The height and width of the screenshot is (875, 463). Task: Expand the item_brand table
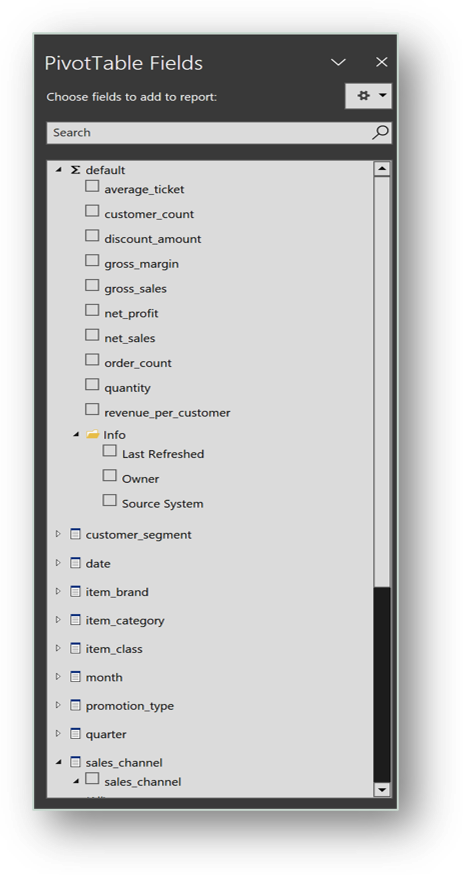click(x=58, y=591)
